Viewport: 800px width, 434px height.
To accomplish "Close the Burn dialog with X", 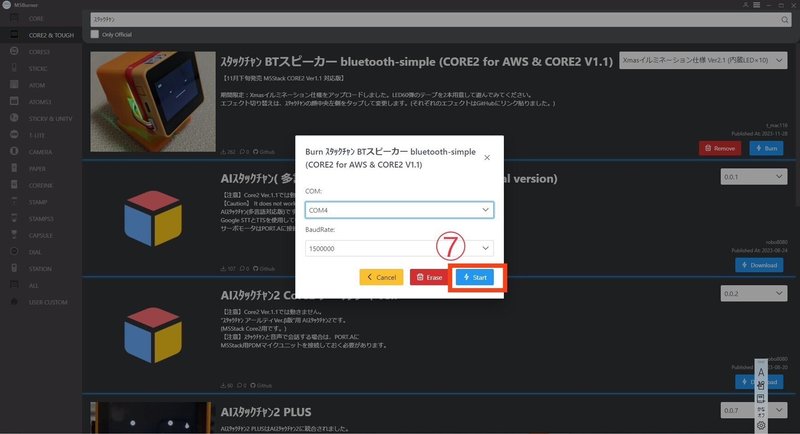I will [x=487, y=158].
